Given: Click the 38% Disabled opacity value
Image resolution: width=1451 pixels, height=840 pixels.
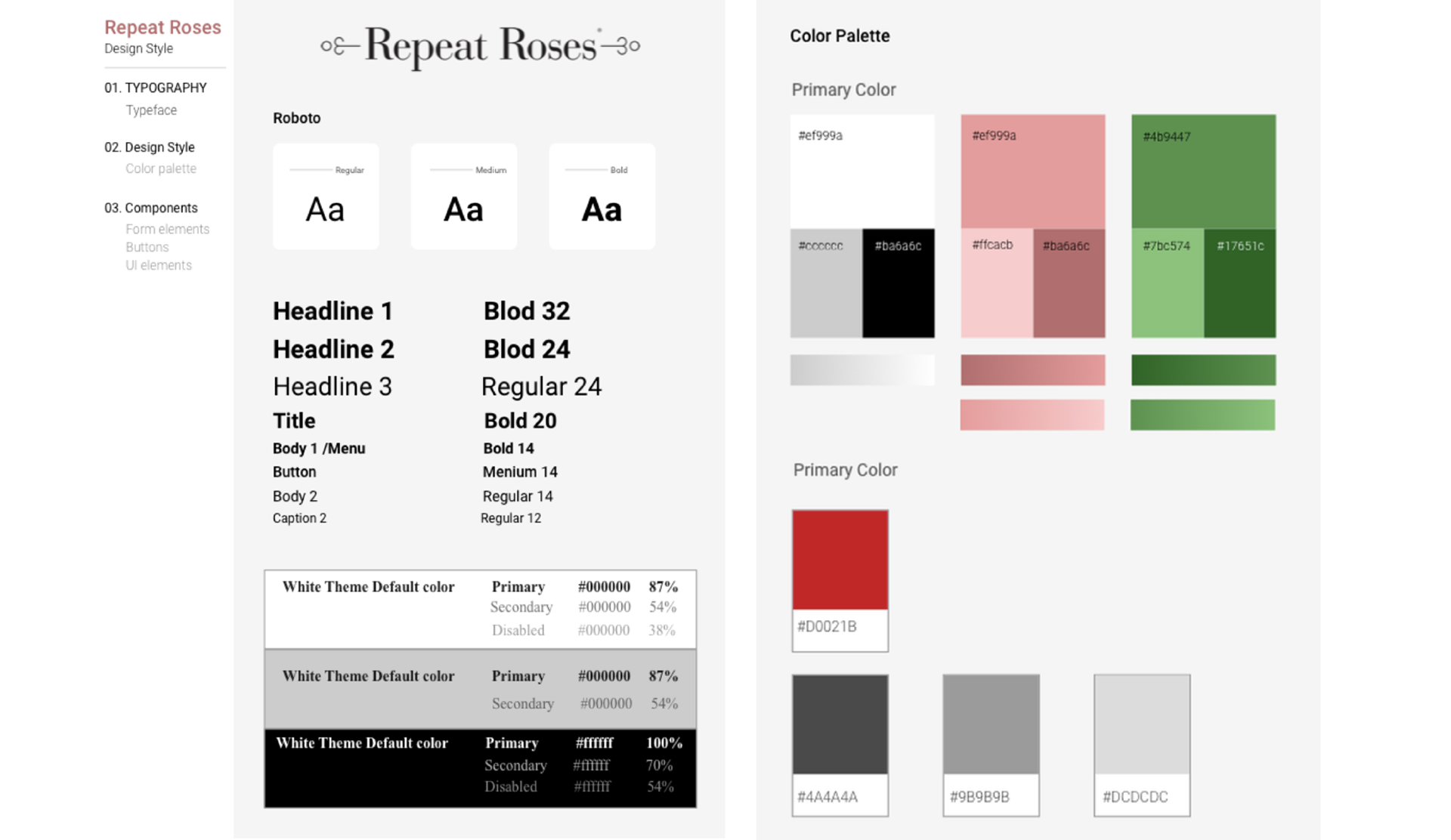Looking at the screenshot, I should [662, 630].
